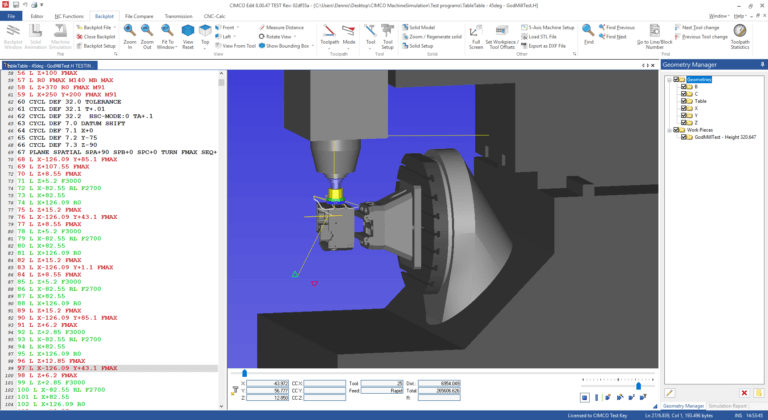Click the red delete icon in Geometry Manager

click(744, 392)
